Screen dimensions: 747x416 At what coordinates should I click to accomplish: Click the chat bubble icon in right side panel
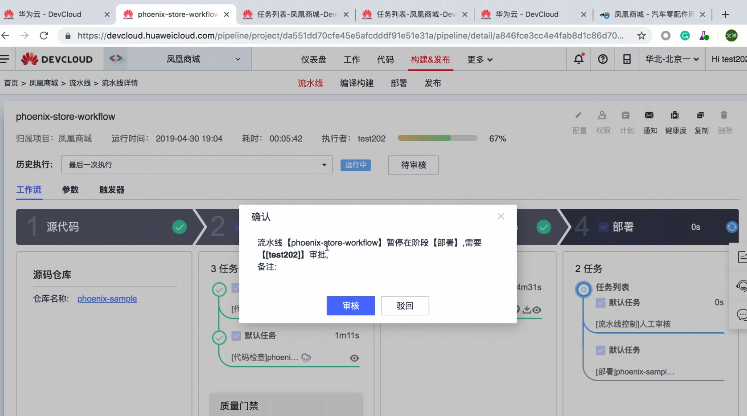[x=741, y=315]
